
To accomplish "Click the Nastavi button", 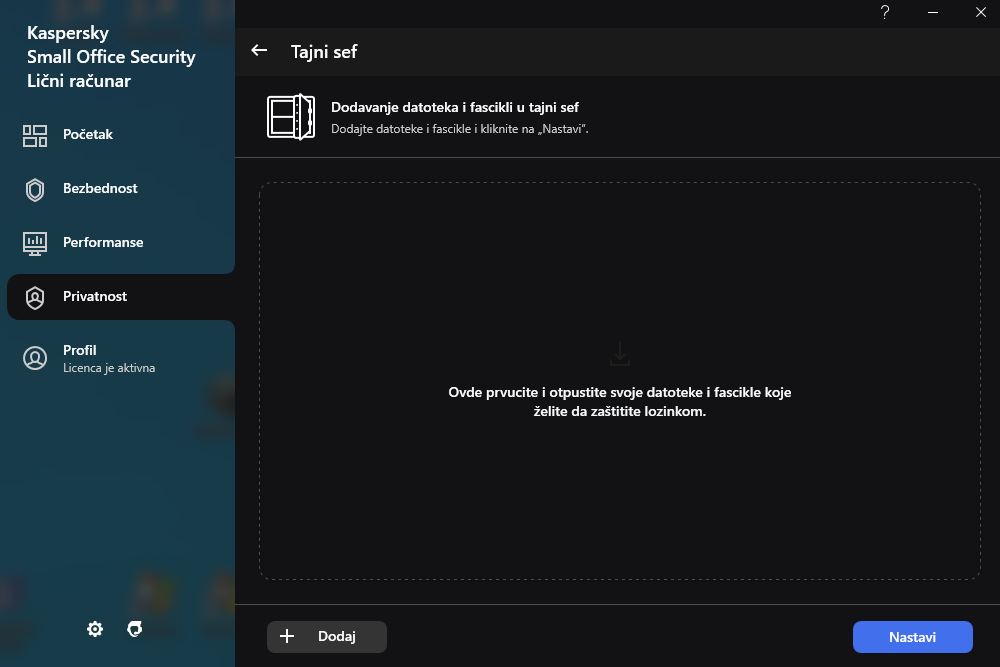I will [x=913, y=636].
